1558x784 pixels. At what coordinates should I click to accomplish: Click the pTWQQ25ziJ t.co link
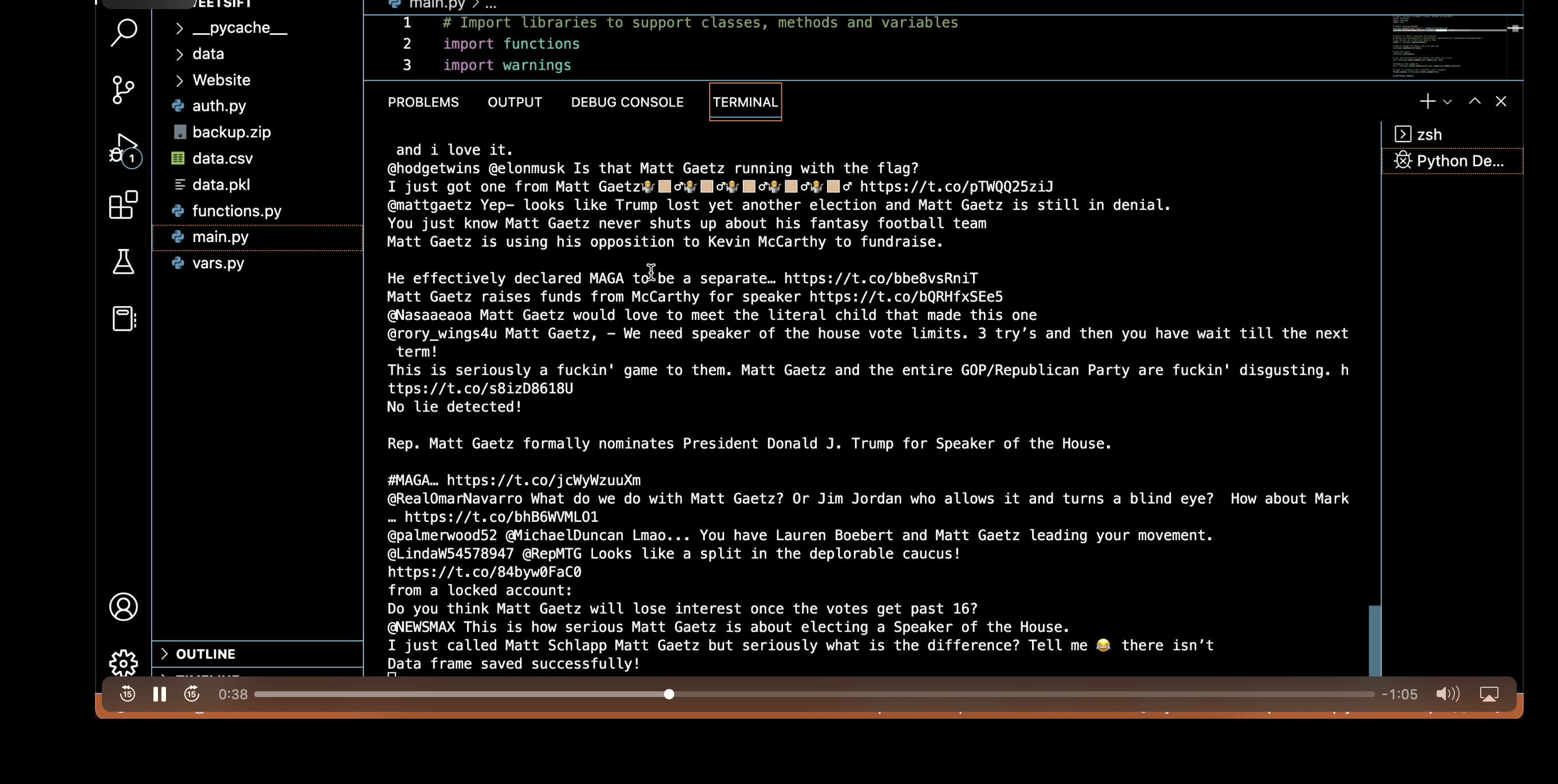point(956,187)
